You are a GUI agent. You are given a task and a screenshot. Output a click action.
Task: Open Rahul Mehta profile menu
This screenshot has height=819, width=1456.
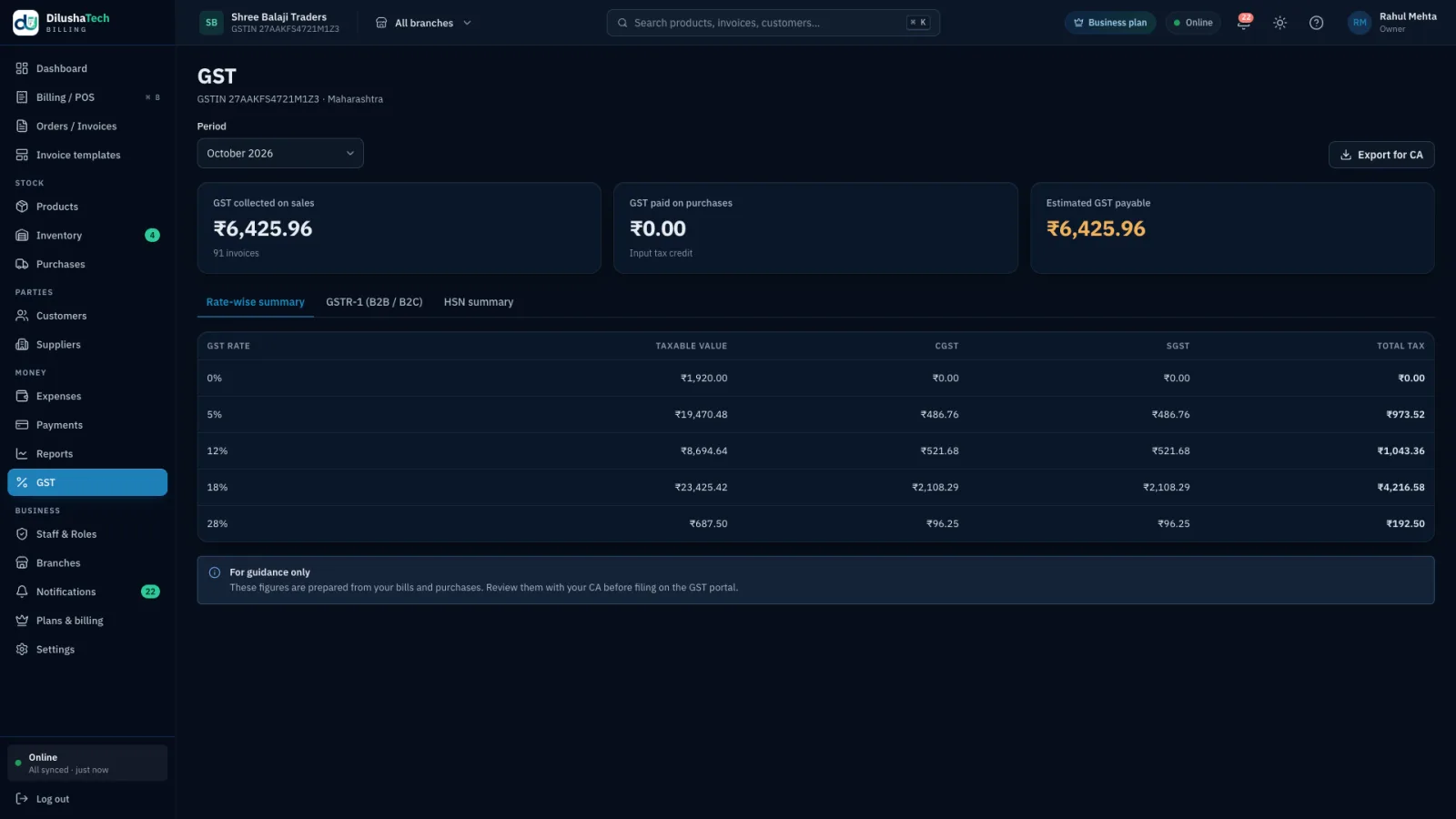pyautogui.click(x=1392, y=23)
